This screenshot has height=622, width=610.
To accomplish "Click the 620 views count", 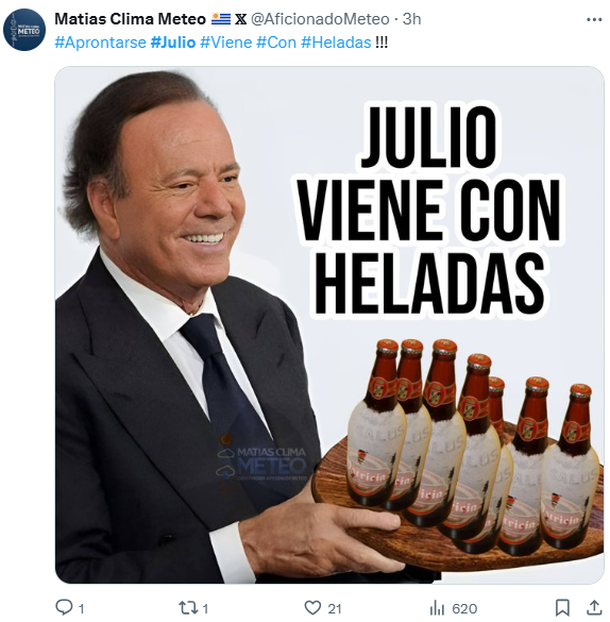I will 464,608.
